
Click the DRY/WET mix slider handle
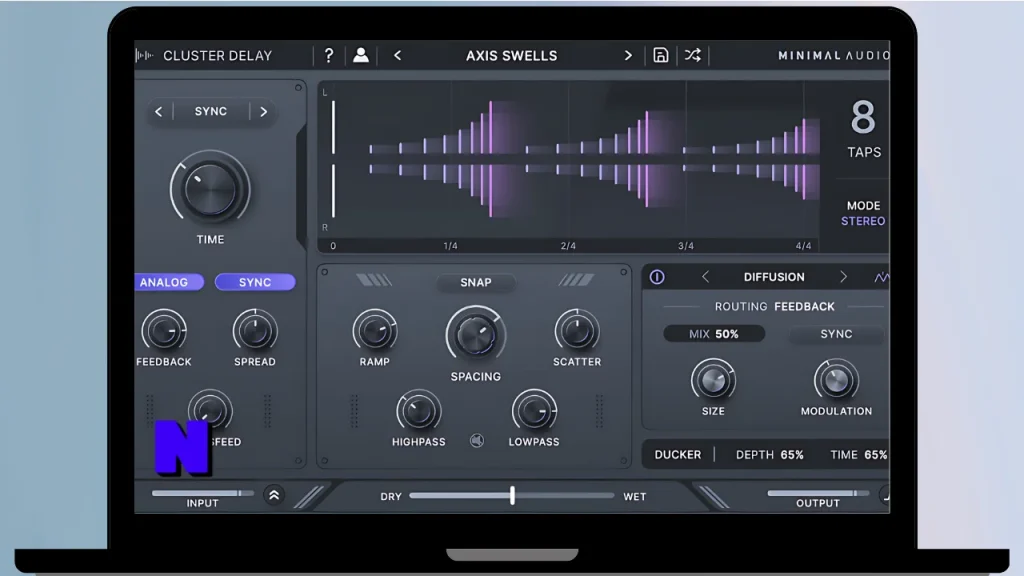[512, 495]
